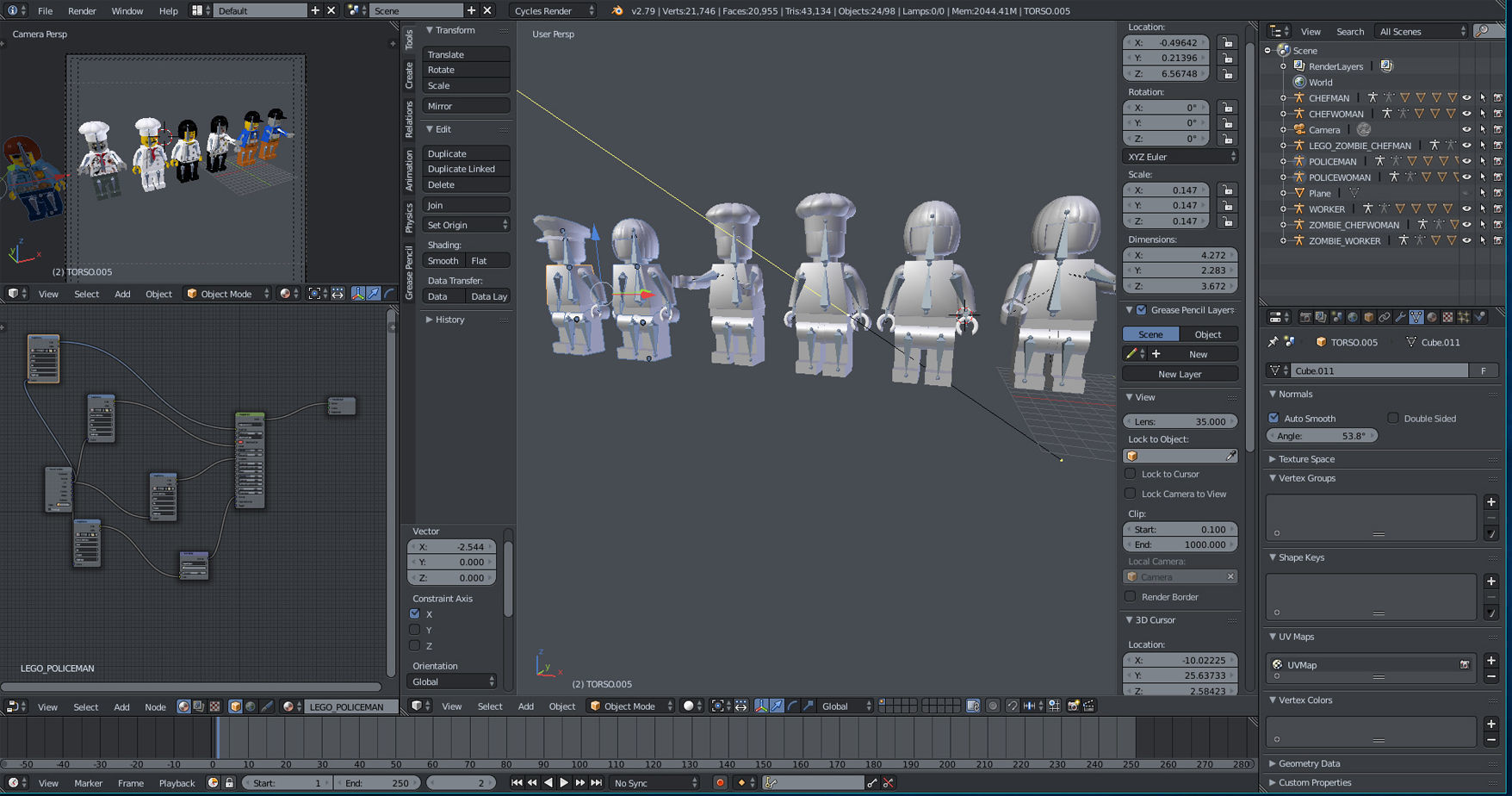
Task: Play the animation forward
Action: pos(564,782)
